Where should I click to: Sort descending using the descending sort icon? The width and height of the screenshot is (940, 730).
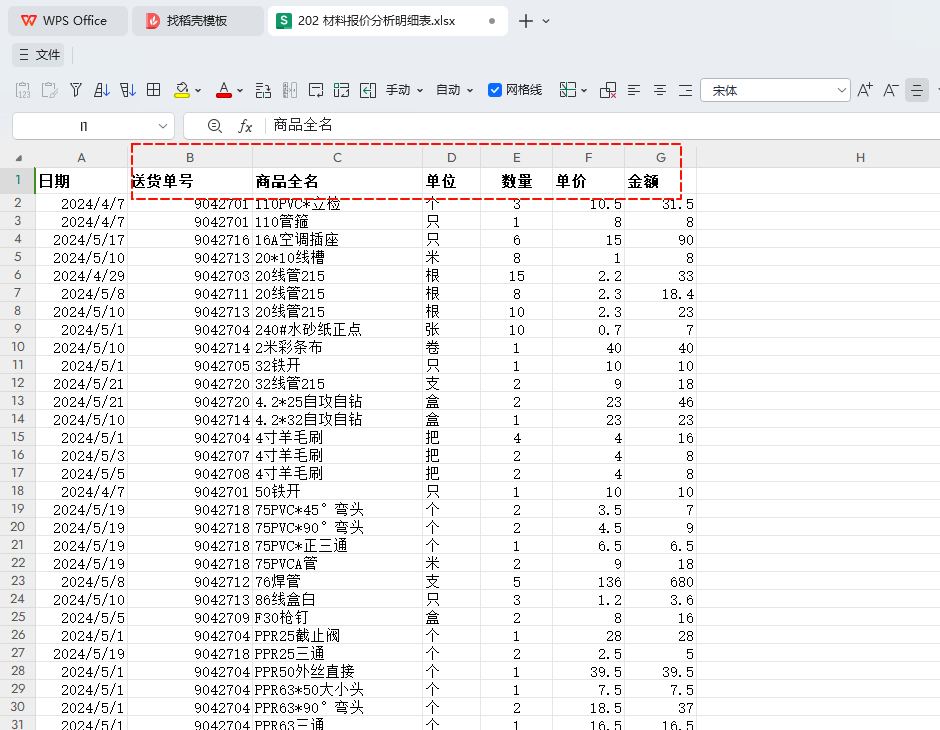(128, 91)
